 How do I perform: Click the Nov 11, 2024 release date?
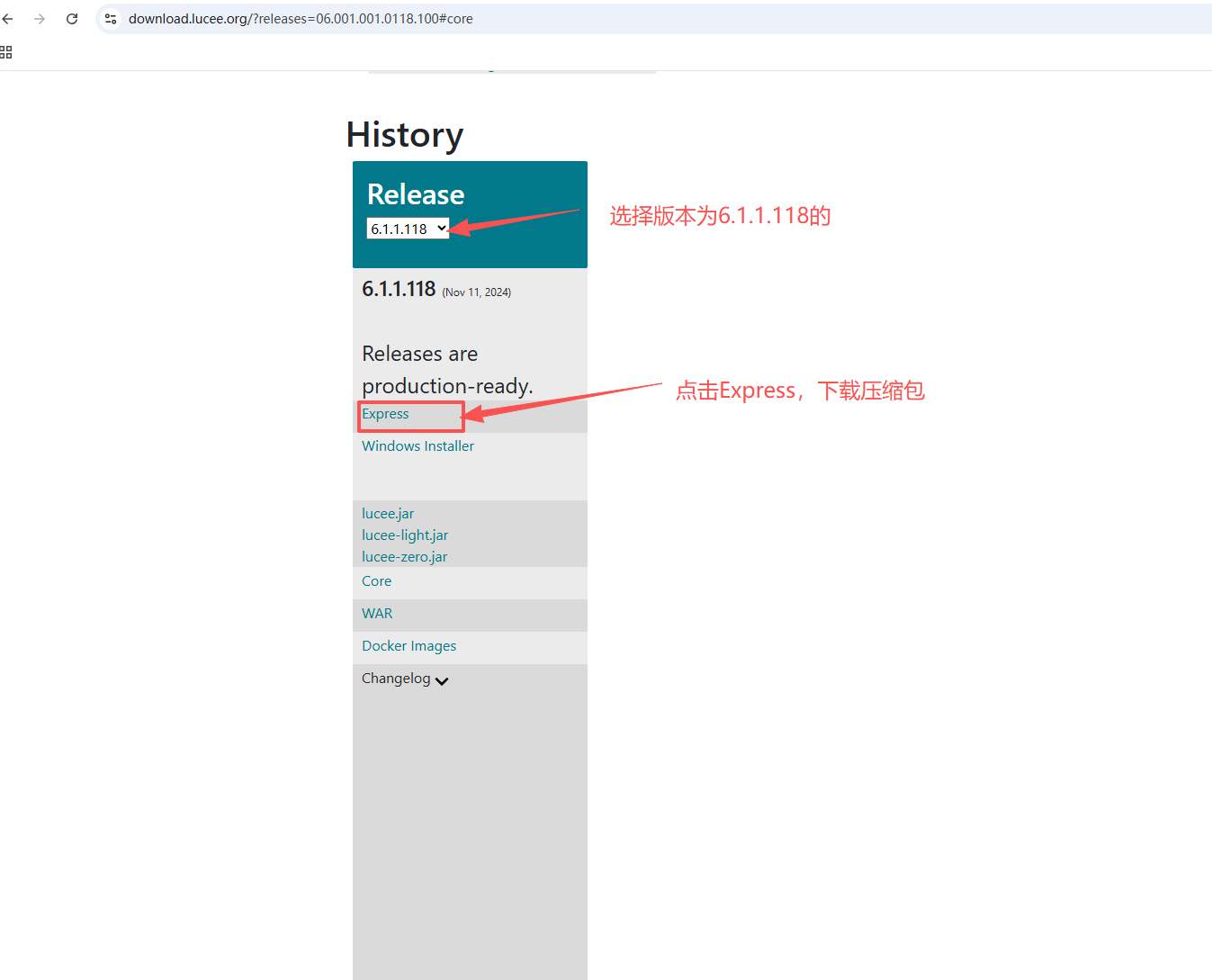(477, 292)
